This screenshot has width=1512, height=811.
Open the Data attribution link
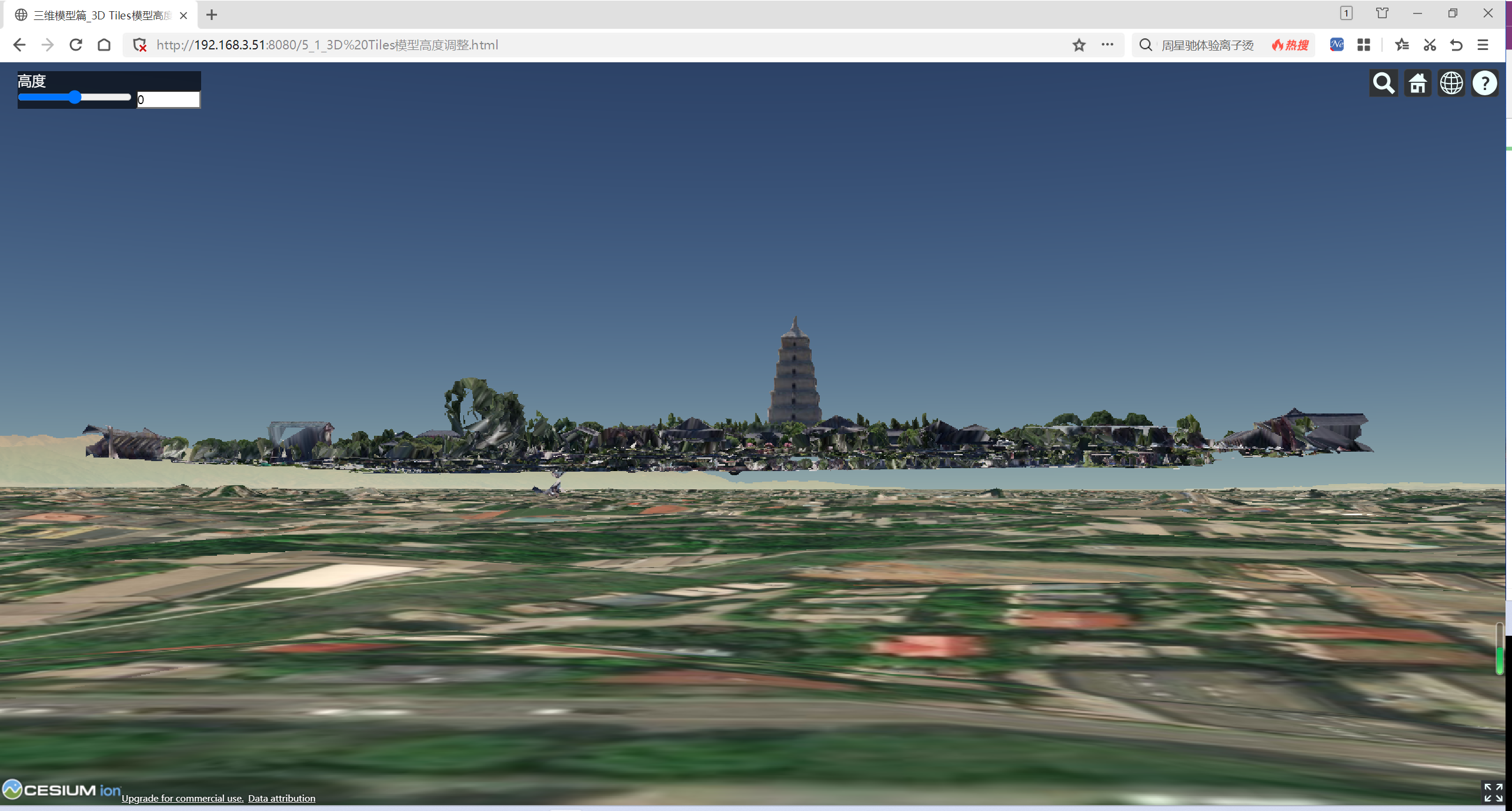tap(281, 798)
